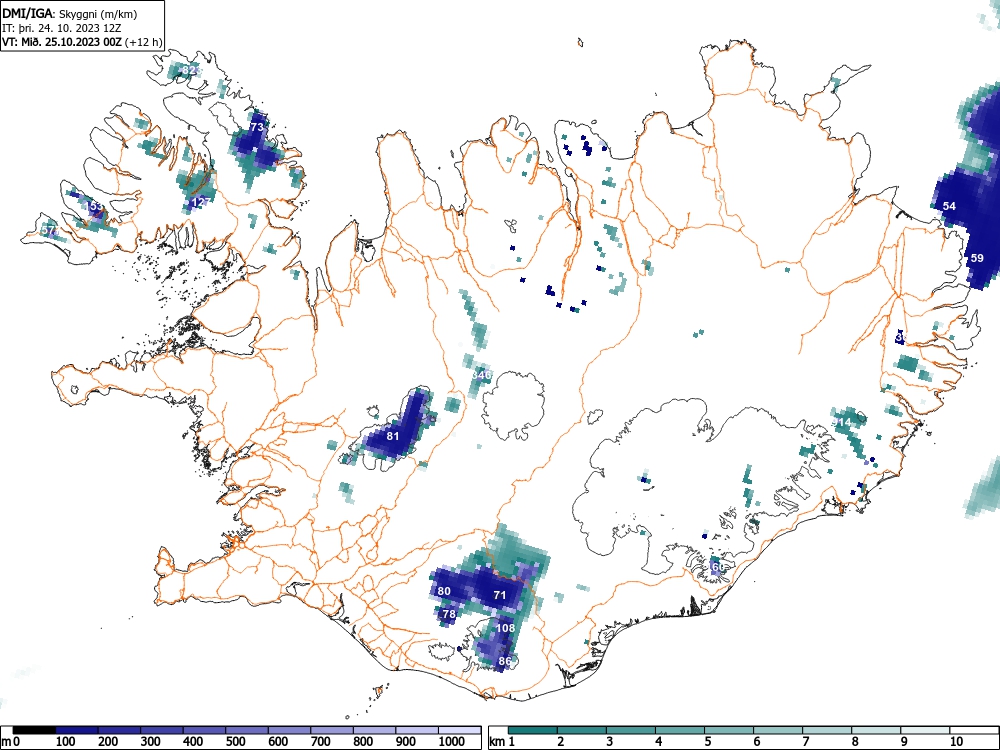The image size is (1000, 750).
Task: Select the offshore value 59
Action: tap(977, 258)
